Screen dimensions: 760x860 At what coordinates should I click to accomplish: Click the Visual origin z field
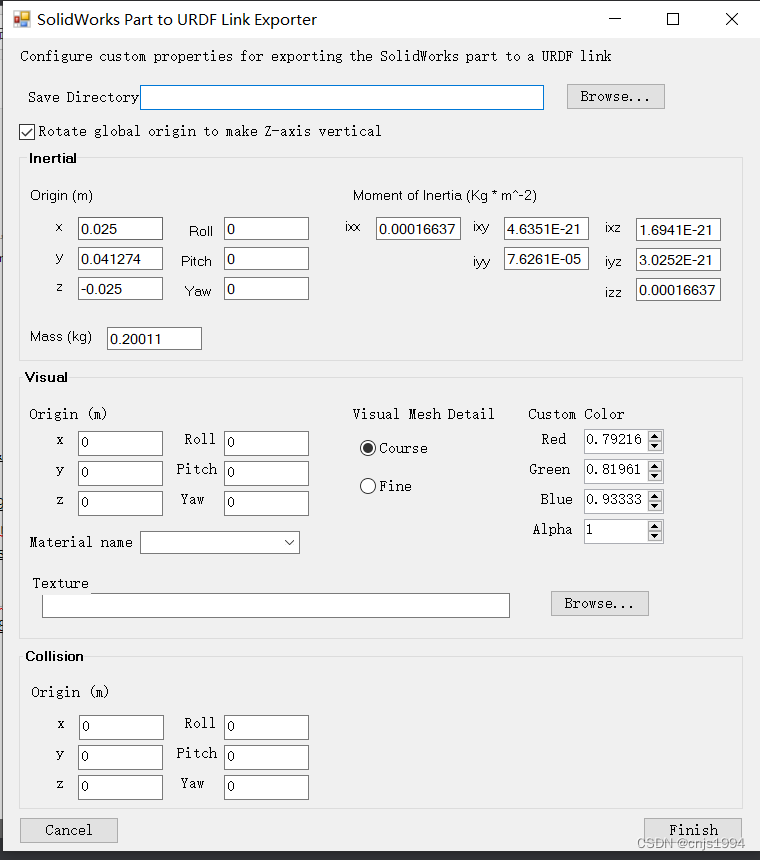(120, 503)
